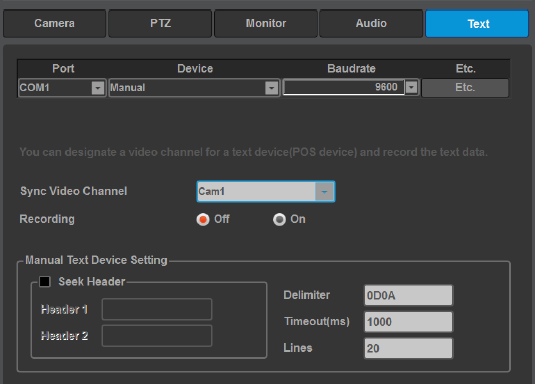The height and width of the screenshot is (384, 535).
Task: Click the Lines field showing 20
Action: [408, 348]
